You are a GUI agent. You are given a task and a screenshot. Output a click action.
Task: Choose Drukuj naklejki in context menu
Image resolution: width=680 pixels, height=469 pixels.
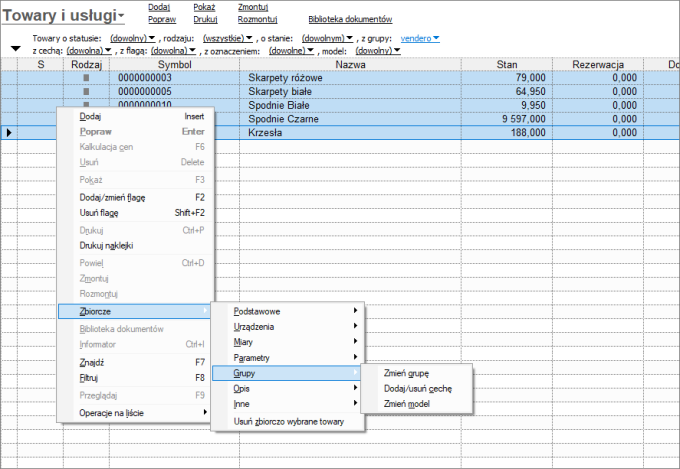[135, 246]
